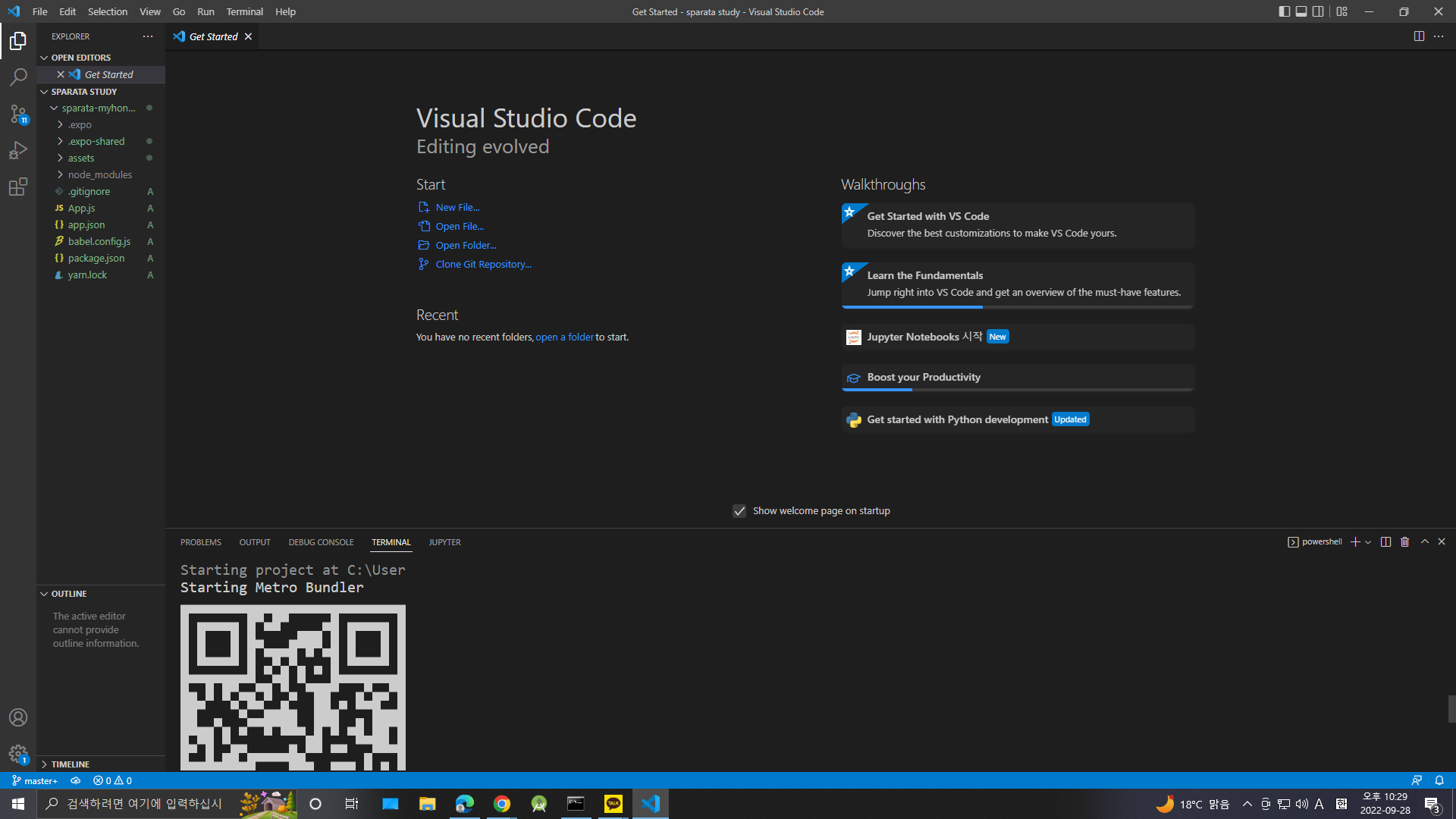Close the bottom panel
This screenshot has width=1456, height=819.
[x=1442, y=541]
